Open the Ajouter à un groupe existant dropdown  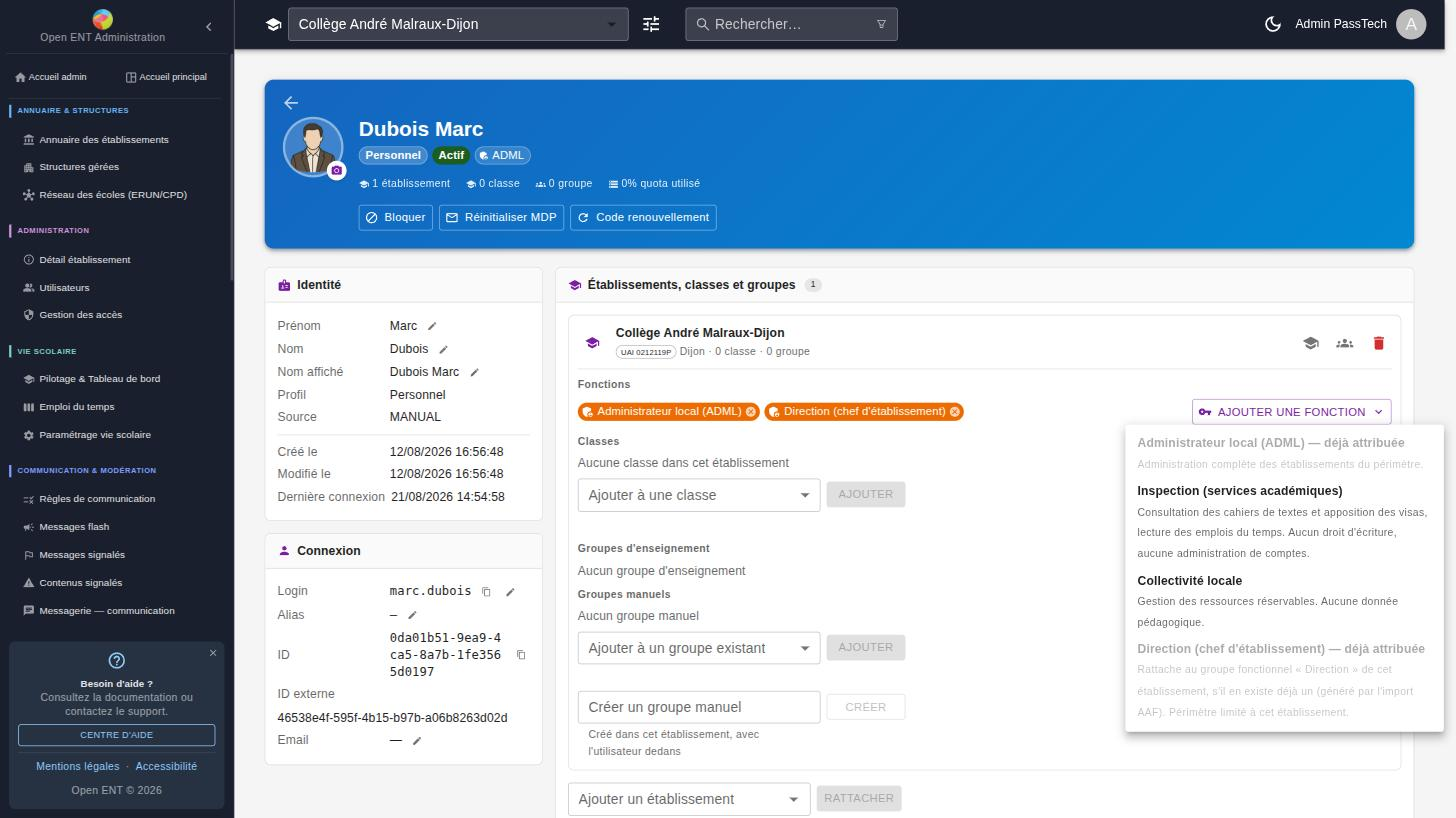click(x=699, y=648)
